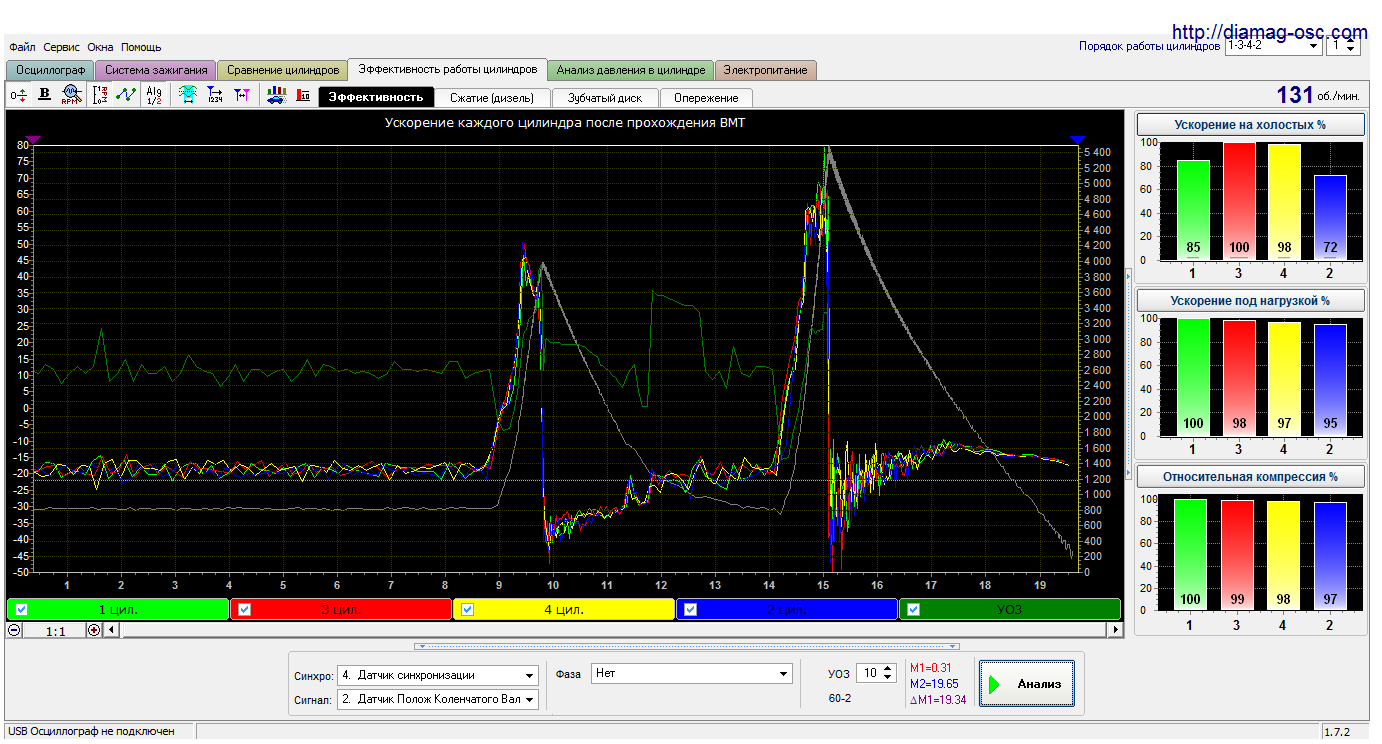Switch to Анализ давления в цилиндре tab
The width and height of the screenshot is (1382, 744).
click(631, 70)
